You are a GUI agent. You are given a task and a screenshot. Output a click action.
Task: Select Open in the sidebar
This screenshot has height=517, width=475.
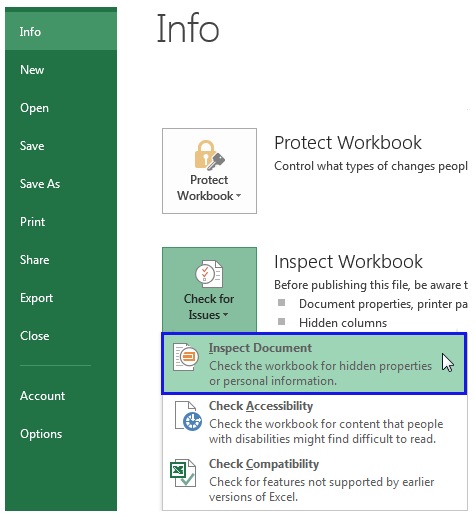[61, 108]
